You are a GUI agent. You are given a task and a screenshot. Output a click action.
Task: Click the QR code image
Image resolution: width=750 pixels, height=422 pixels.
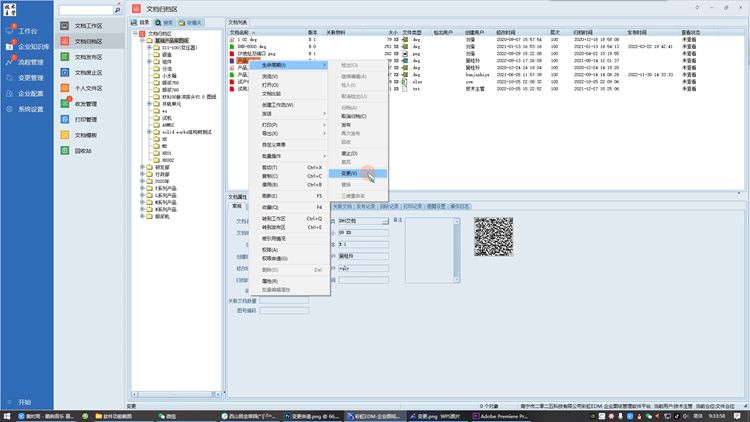pyautogui.click(x=493, y=236)
